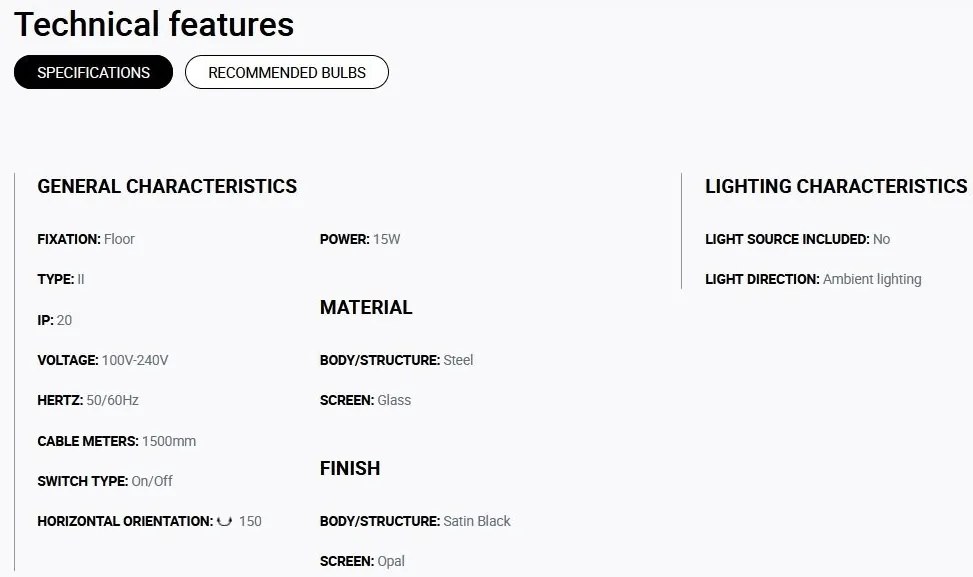This screenshot has height=577, width=973.
Task: Click the Finish section heading
Action: click(x=350, y=468)
